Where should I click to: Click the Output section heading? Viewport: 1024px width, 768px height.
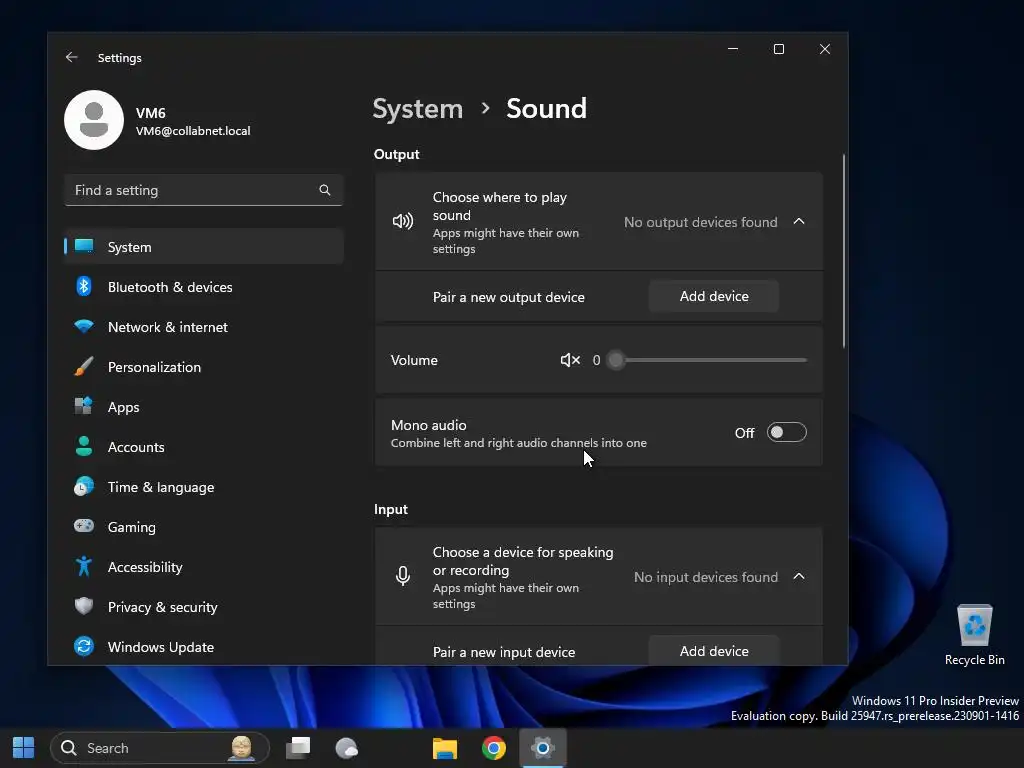pos(396,154)
